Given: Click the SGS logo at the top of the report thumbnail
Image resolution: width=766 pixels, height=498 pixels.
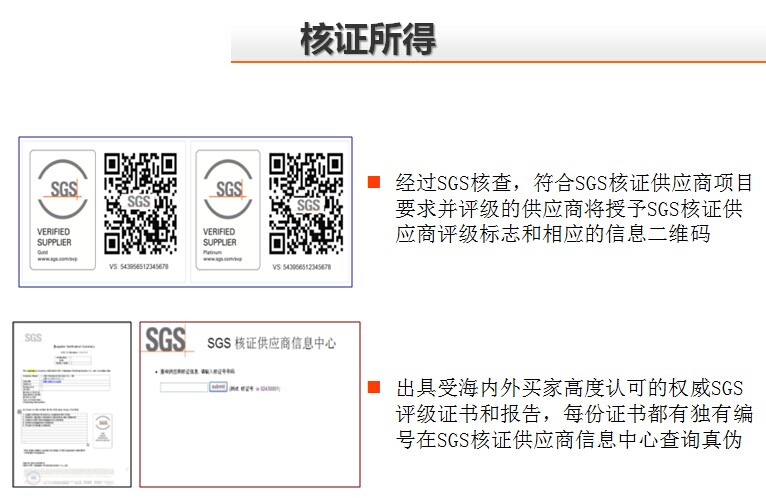Looking at the screenshot, I should coord(33,337).
